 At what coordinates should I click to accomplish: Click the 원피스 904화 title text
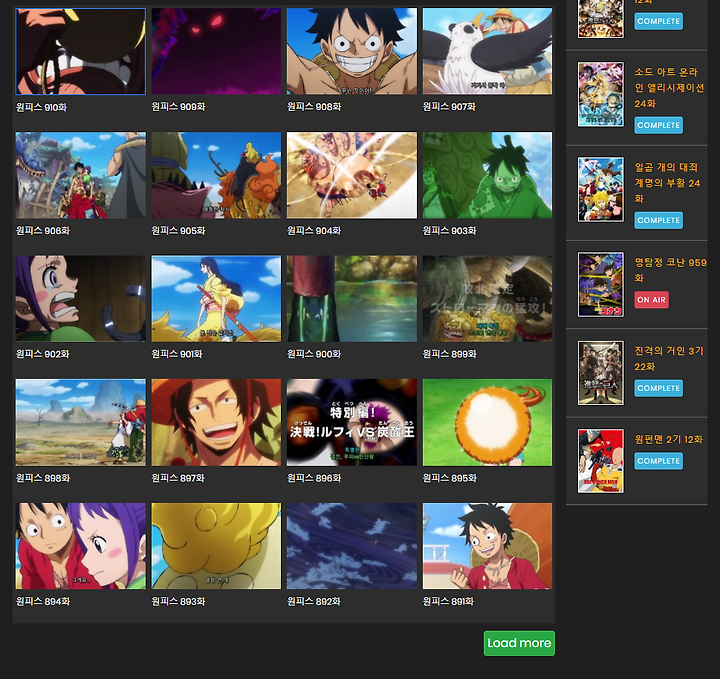(x=314, y=231)
